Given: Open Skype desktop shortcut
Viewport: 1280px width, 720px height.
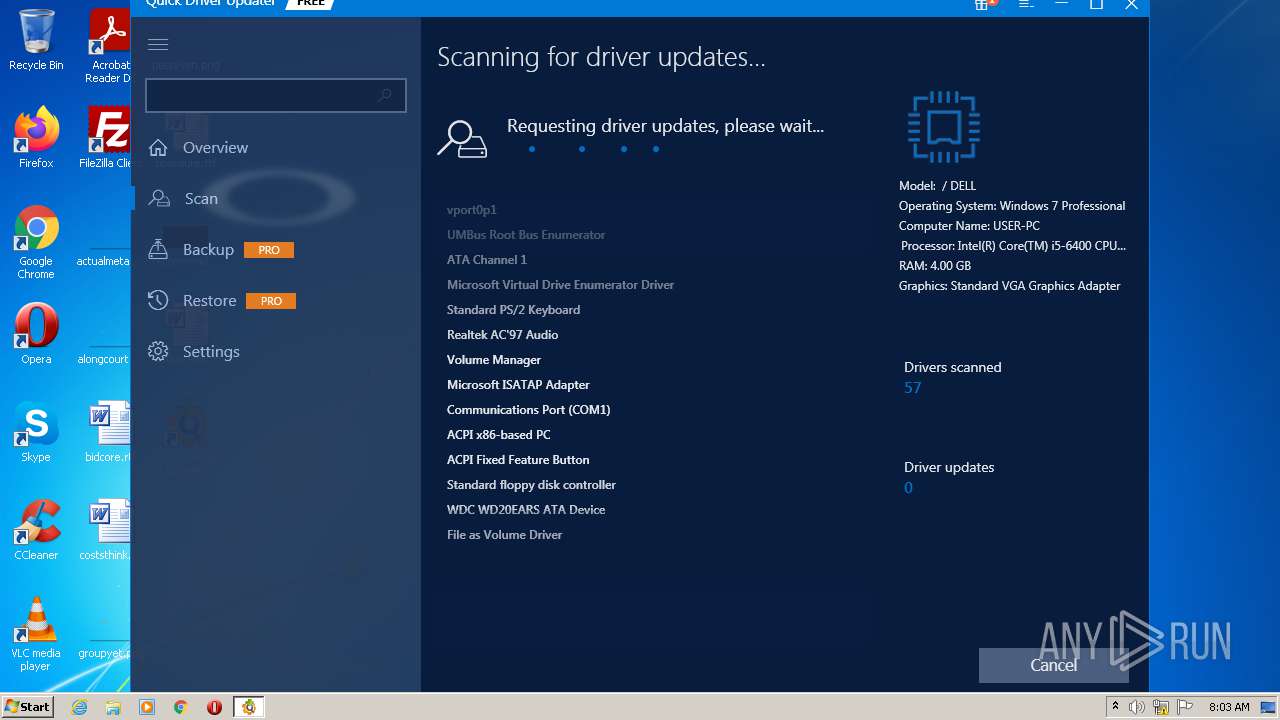Looking at the screenshot, I should (x=36, y=432).
